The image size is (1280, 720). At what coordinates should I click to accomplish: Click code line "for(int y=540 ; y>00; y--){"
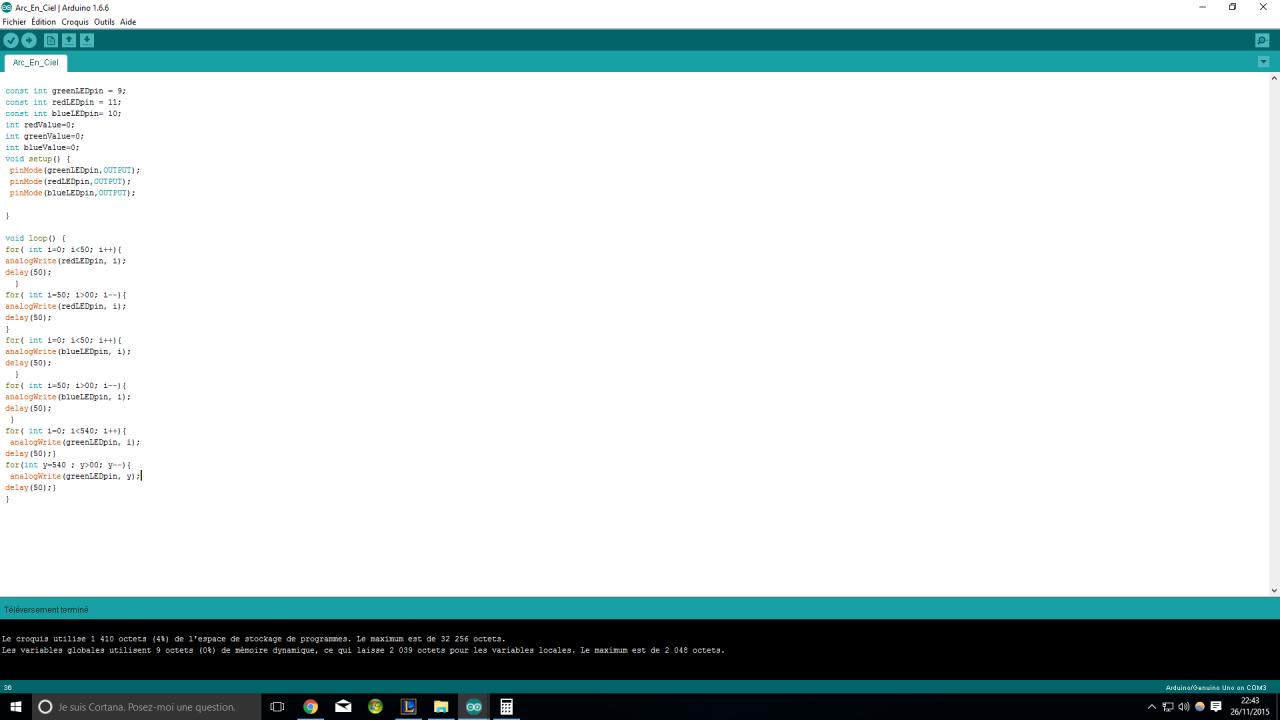[68, 465]
